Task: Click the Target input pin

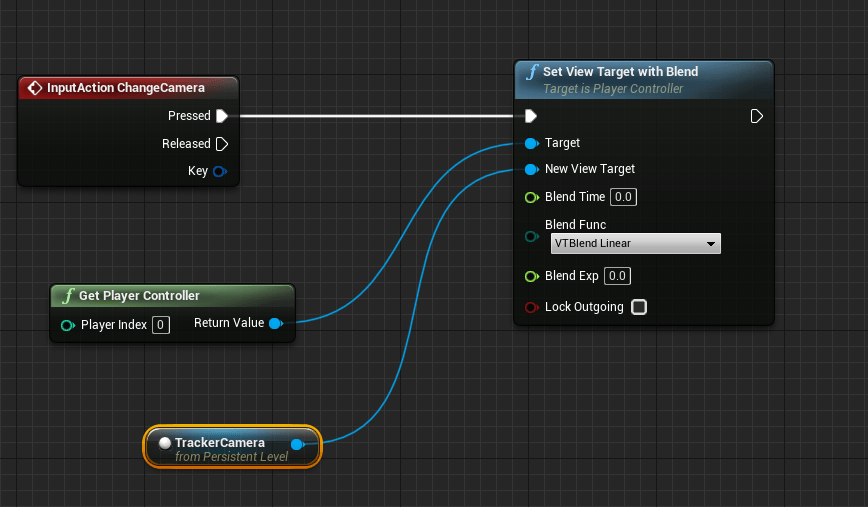Action: (x=531, y=144)
